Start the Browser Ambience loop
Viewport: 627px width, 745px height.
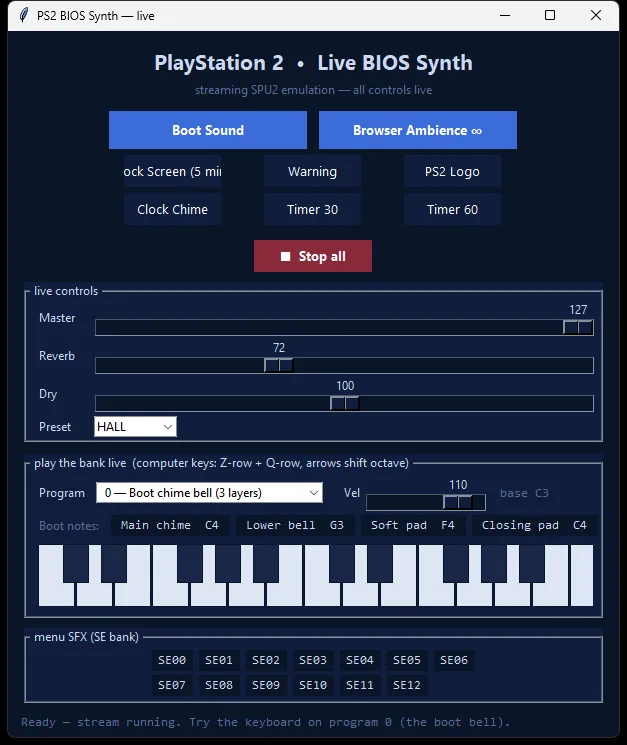[418, 130]
